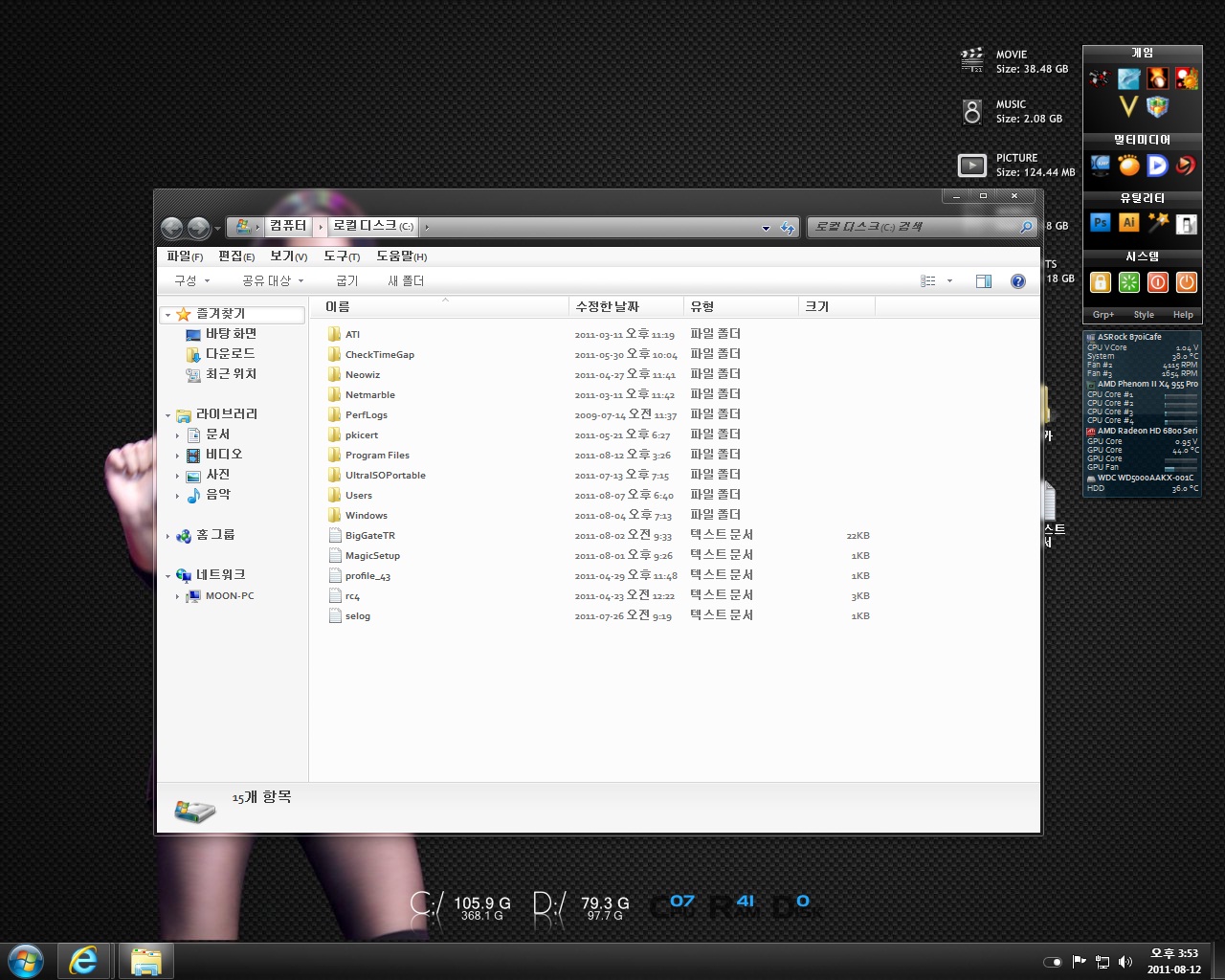
Task: Open recent pages dropdown beside Forward
Action: tap(218, 228)
